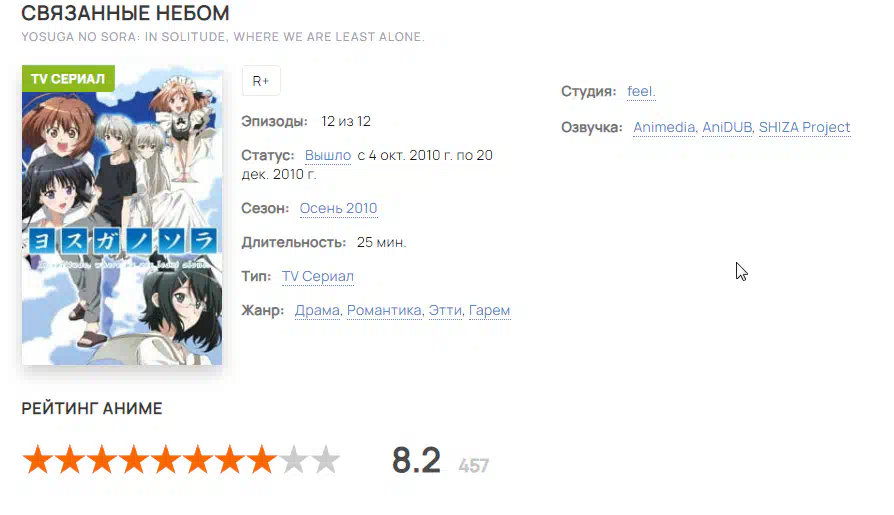This screenshot has height=515, width=894.
Task: Click the R+ age rating badge
Action: pos(261,81)
